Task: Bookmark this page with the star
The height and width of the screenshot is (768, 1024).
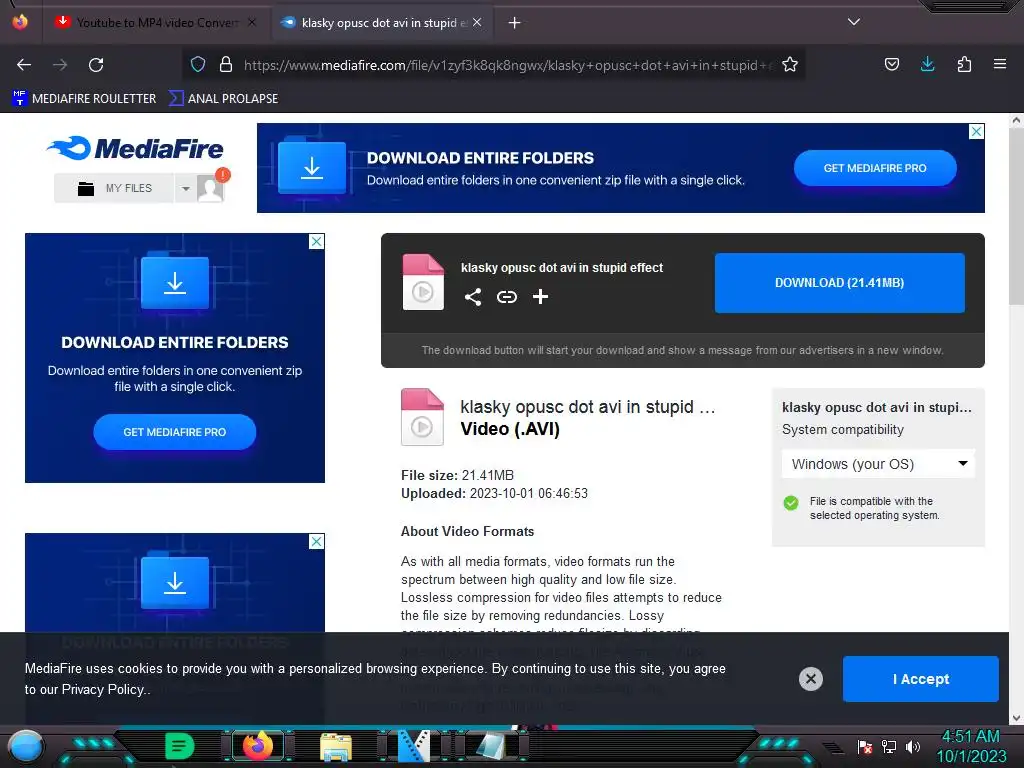Action: point(790,64)
